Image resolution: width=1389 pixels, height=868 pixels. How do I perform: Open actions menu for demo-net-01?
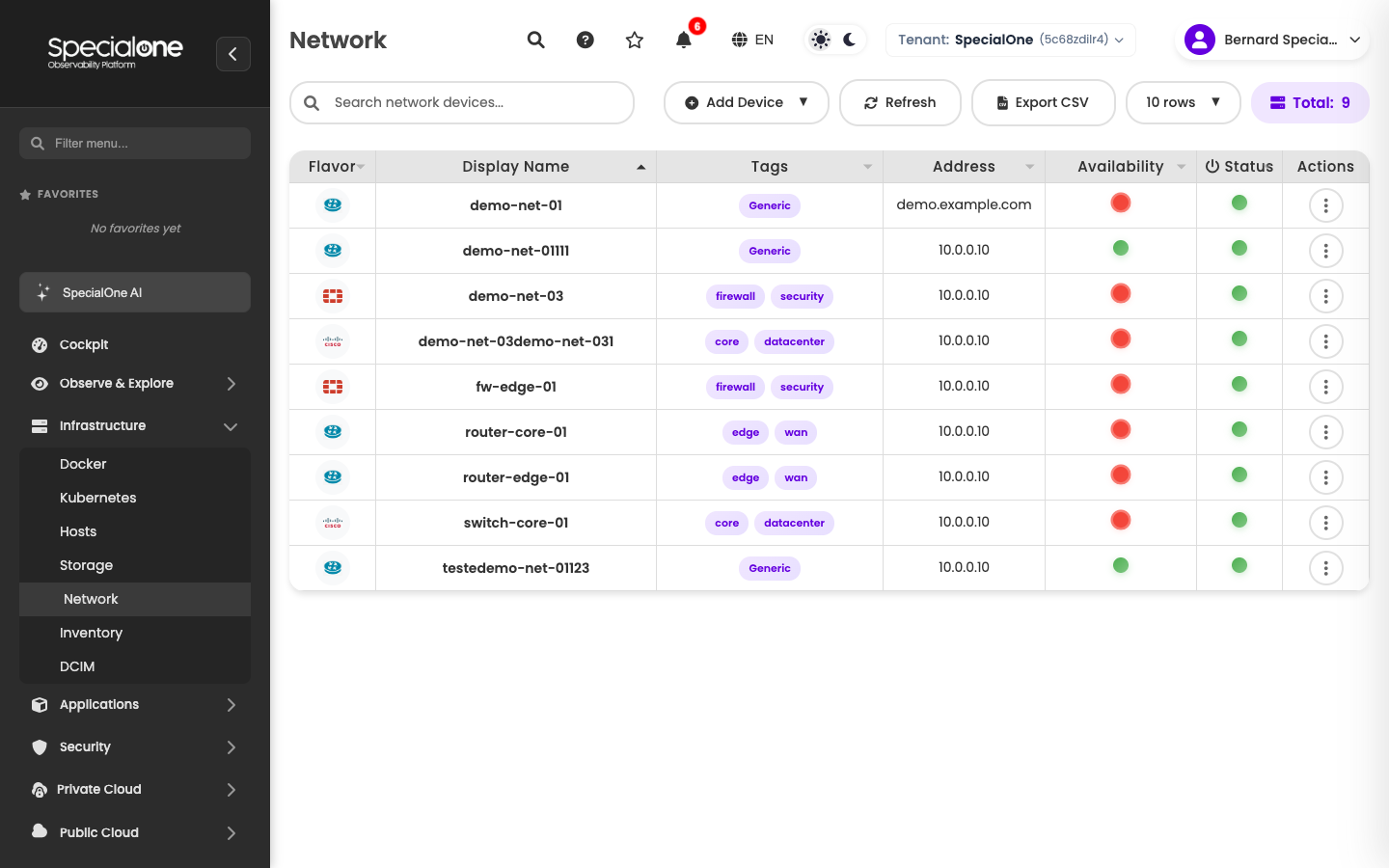pos(1326,205)
